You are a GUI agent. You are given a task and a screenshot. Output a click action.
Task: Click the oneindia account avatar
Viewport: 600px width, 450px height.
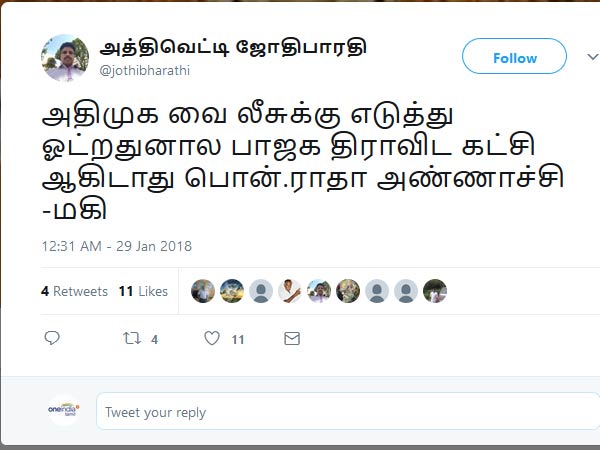click(x=64, y=410)
